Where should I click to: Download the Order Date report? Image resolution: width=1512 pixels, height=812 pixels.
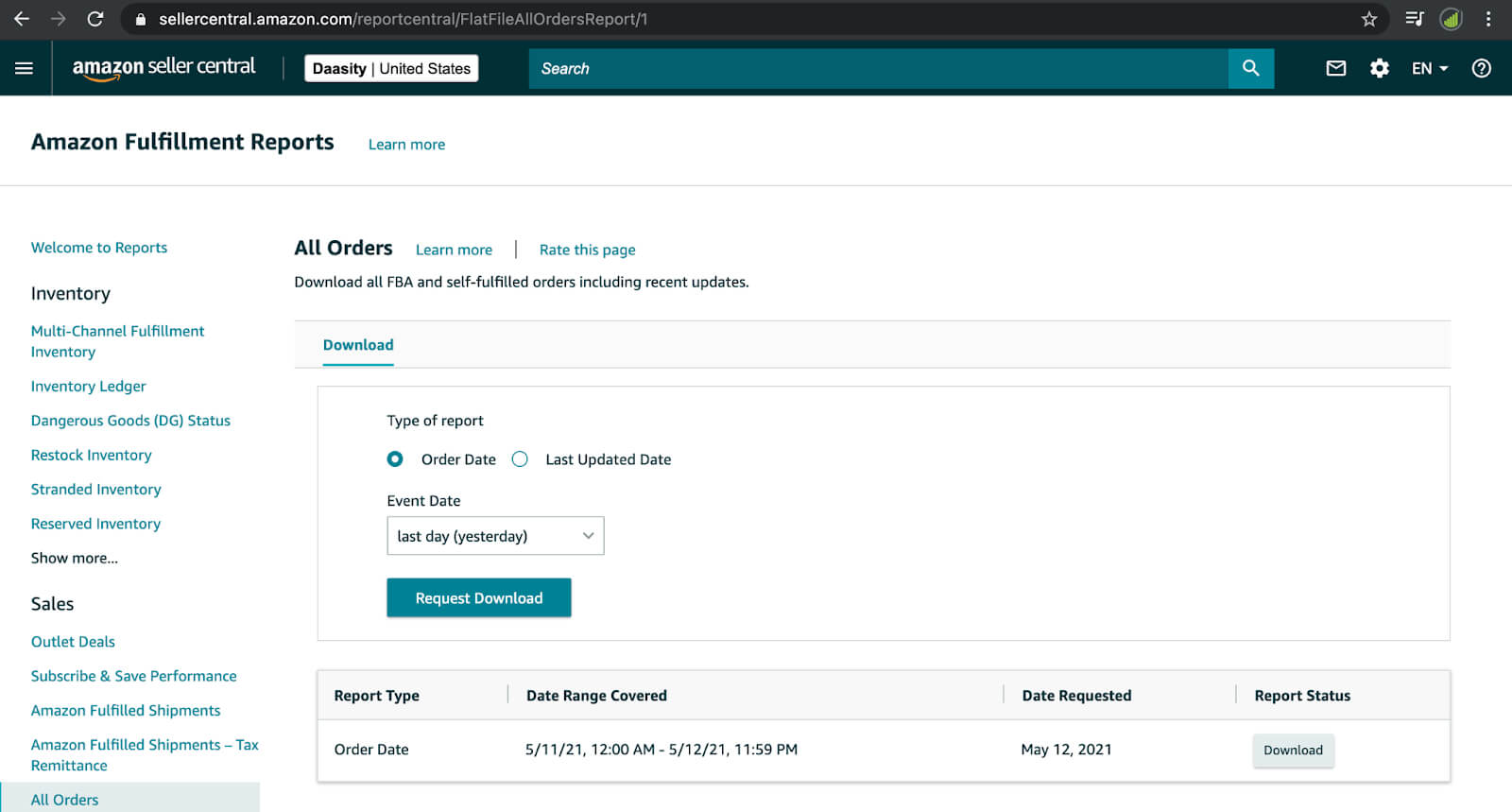[1294, 751]
